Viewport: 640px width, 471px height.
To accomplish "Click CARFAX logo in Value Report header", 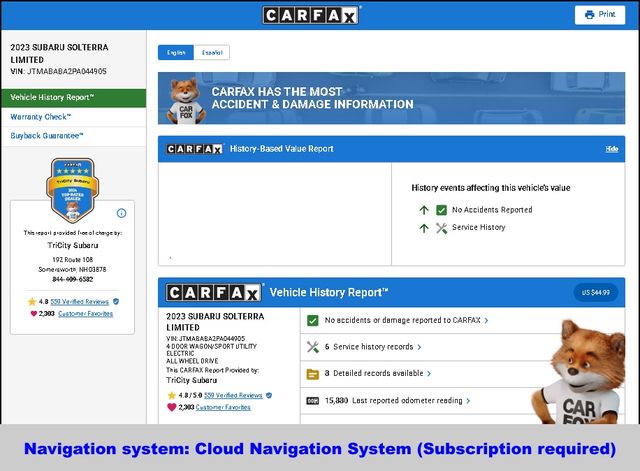I will pos(195,149).
